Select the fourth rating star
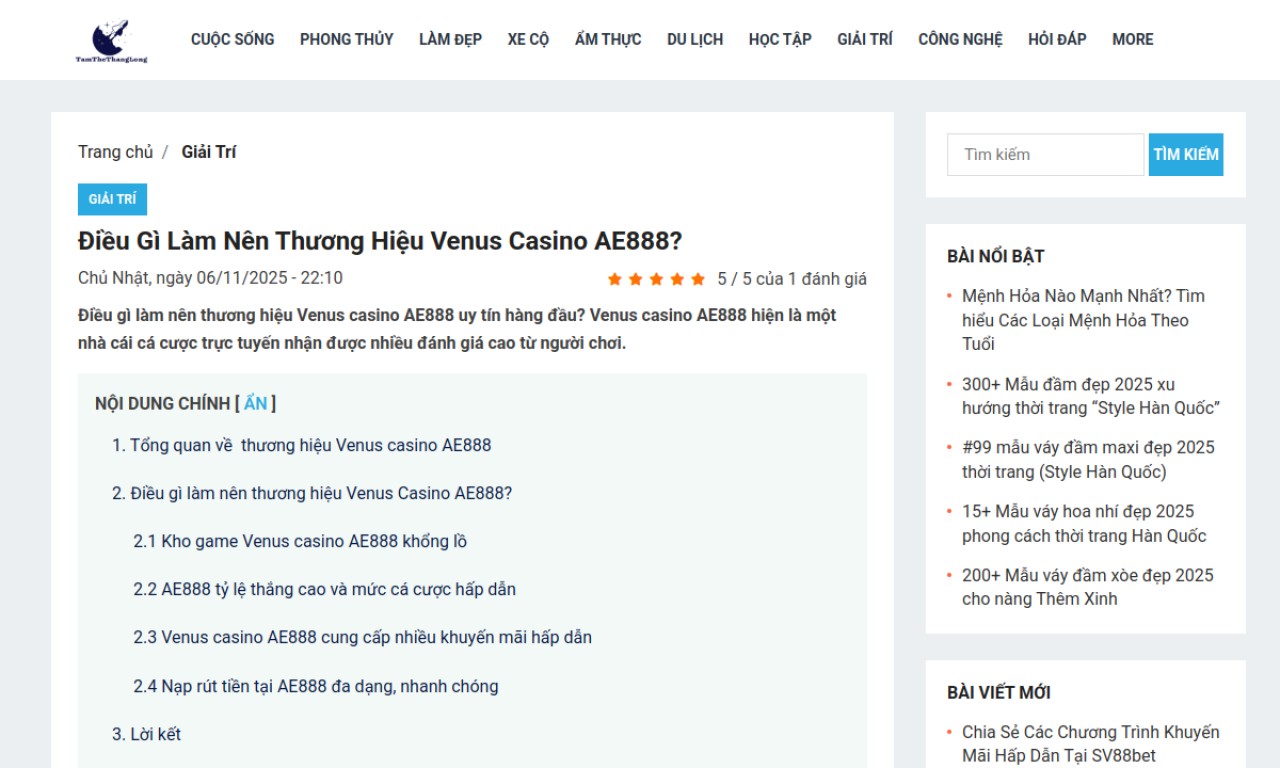 (x=677, y=279)
